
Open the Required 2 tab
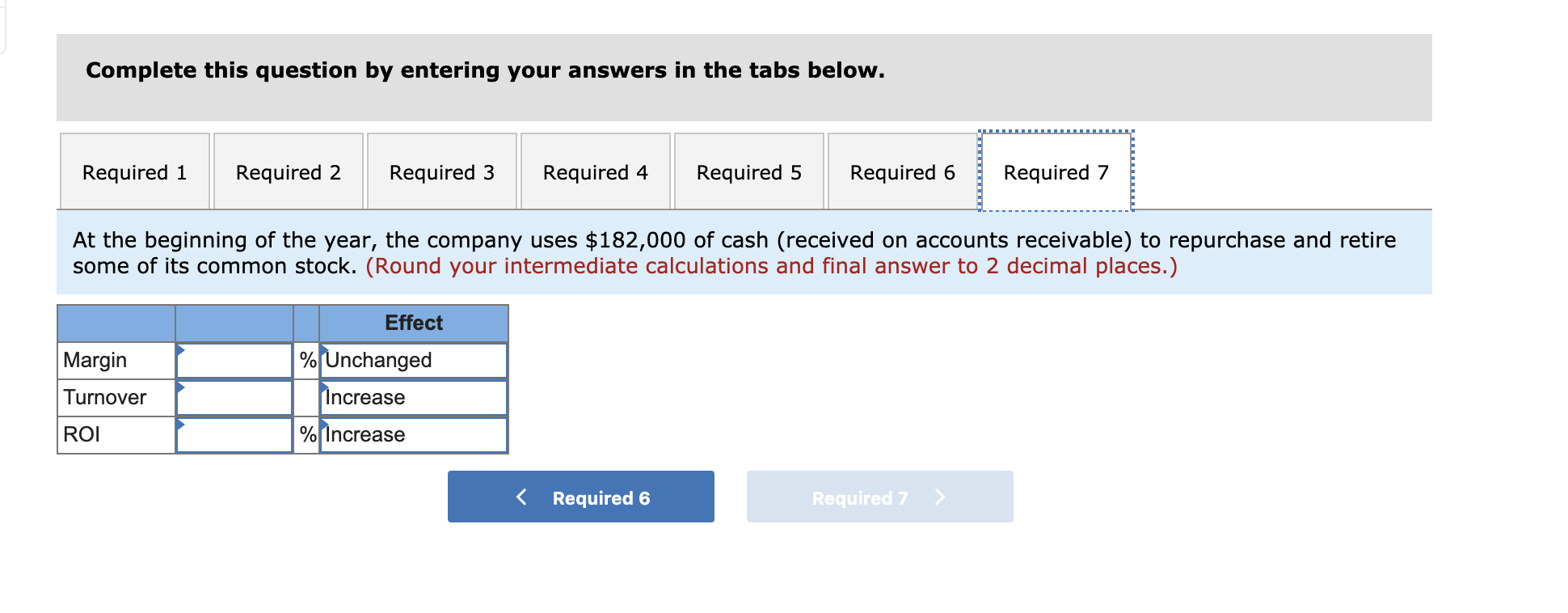pyautogui.click(x=288, y=171)
